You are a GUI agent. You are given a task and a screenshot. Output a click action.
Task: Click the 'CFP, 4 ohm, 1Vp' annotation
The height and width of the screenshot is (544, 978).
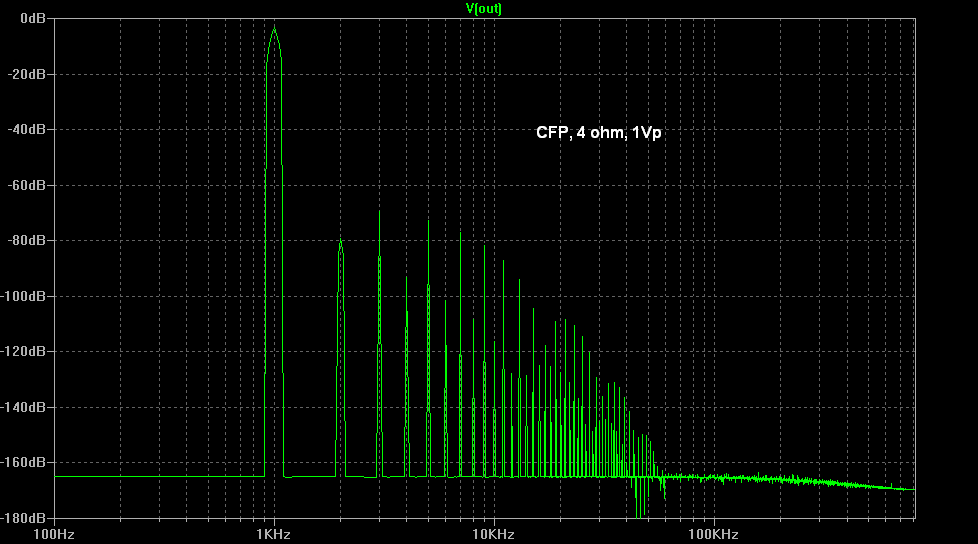[x=599, y=133]
